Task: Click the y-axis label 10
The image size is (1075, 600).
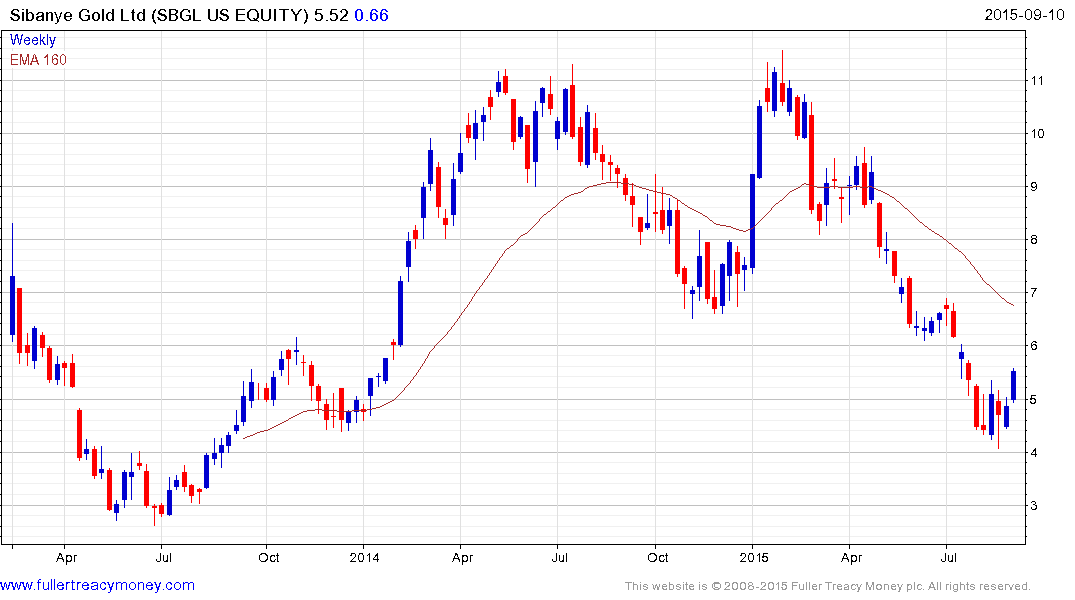Action: pos(1037,133)
